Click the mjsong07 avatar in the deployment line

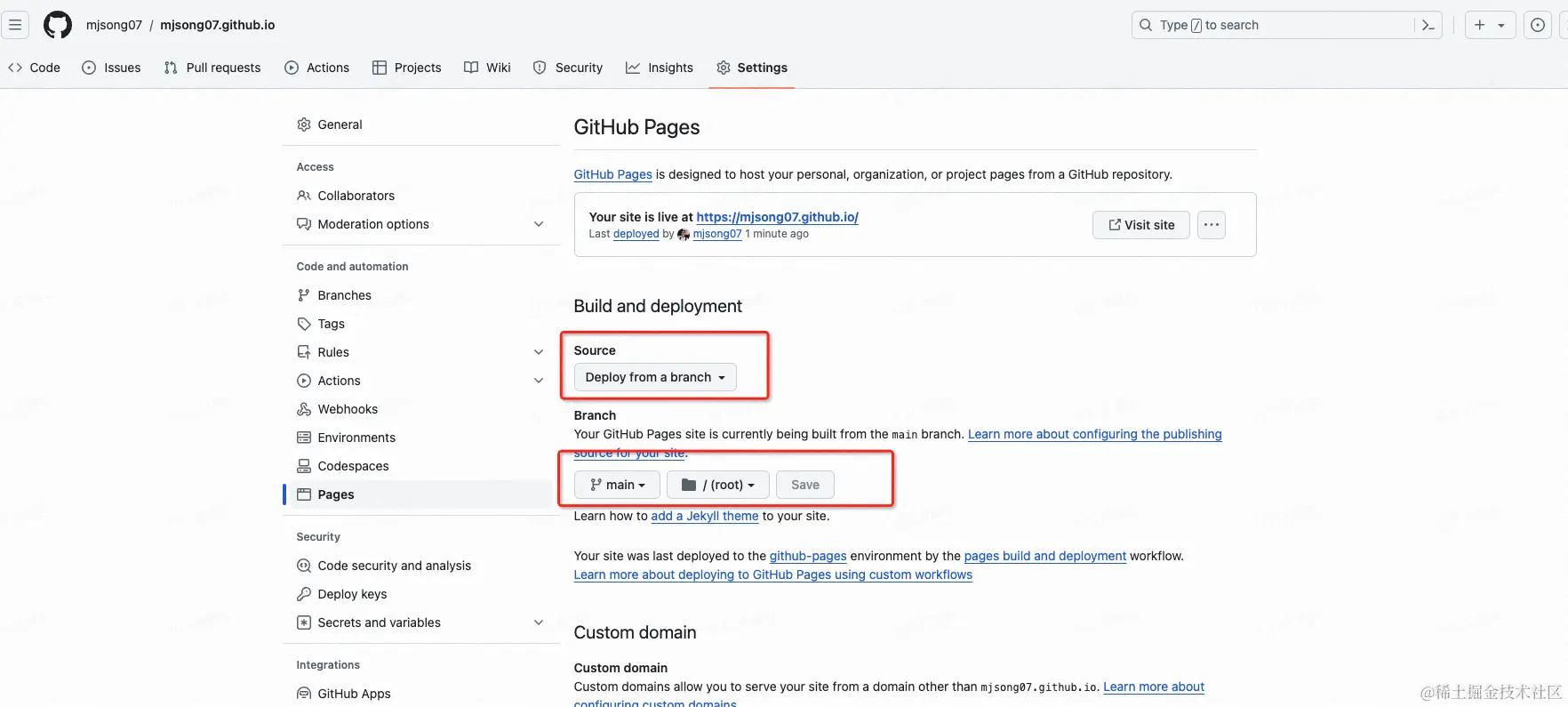click(684, 235)
